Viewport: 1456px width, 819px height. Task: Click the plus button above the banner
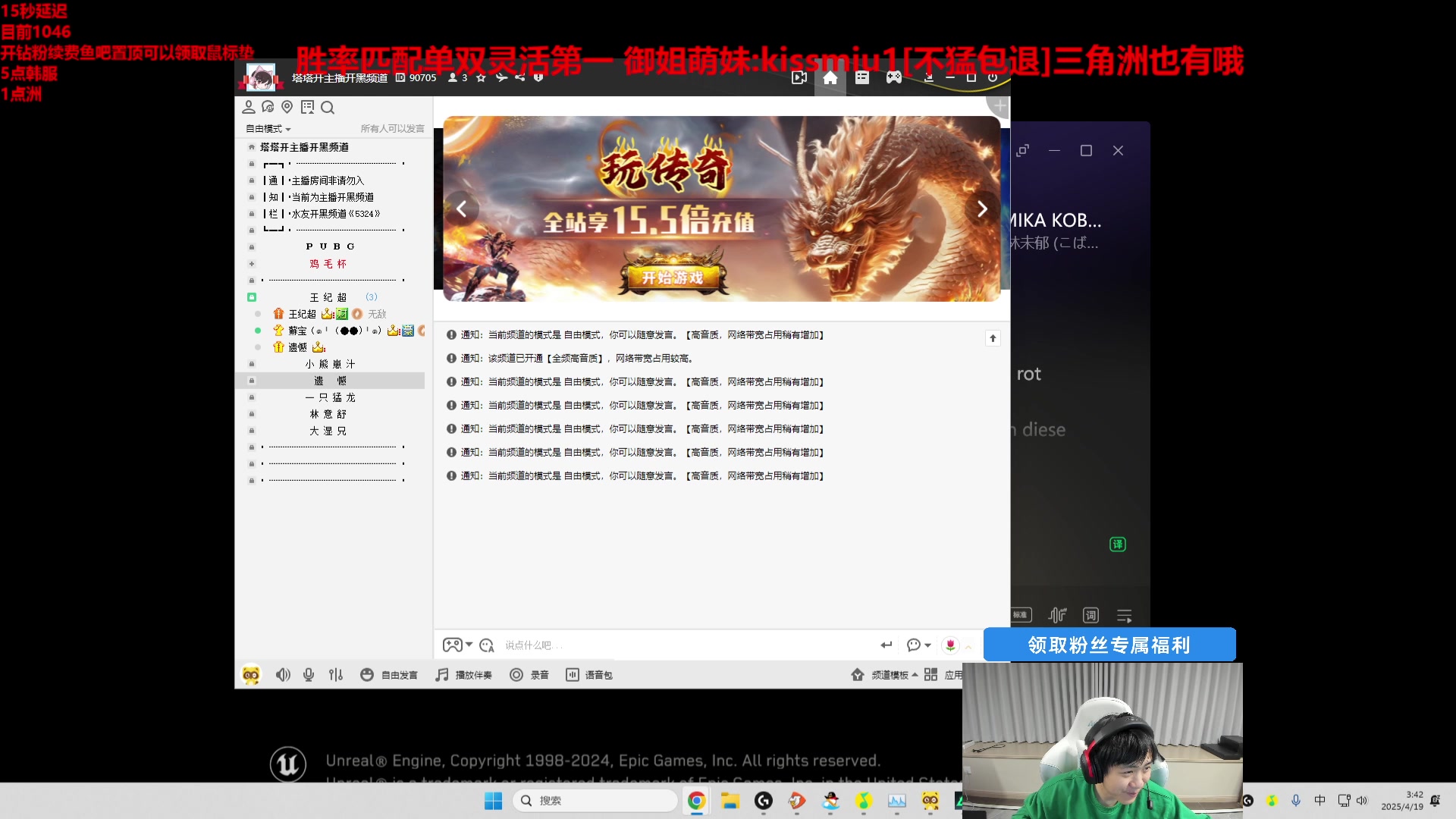pos(999,106)
